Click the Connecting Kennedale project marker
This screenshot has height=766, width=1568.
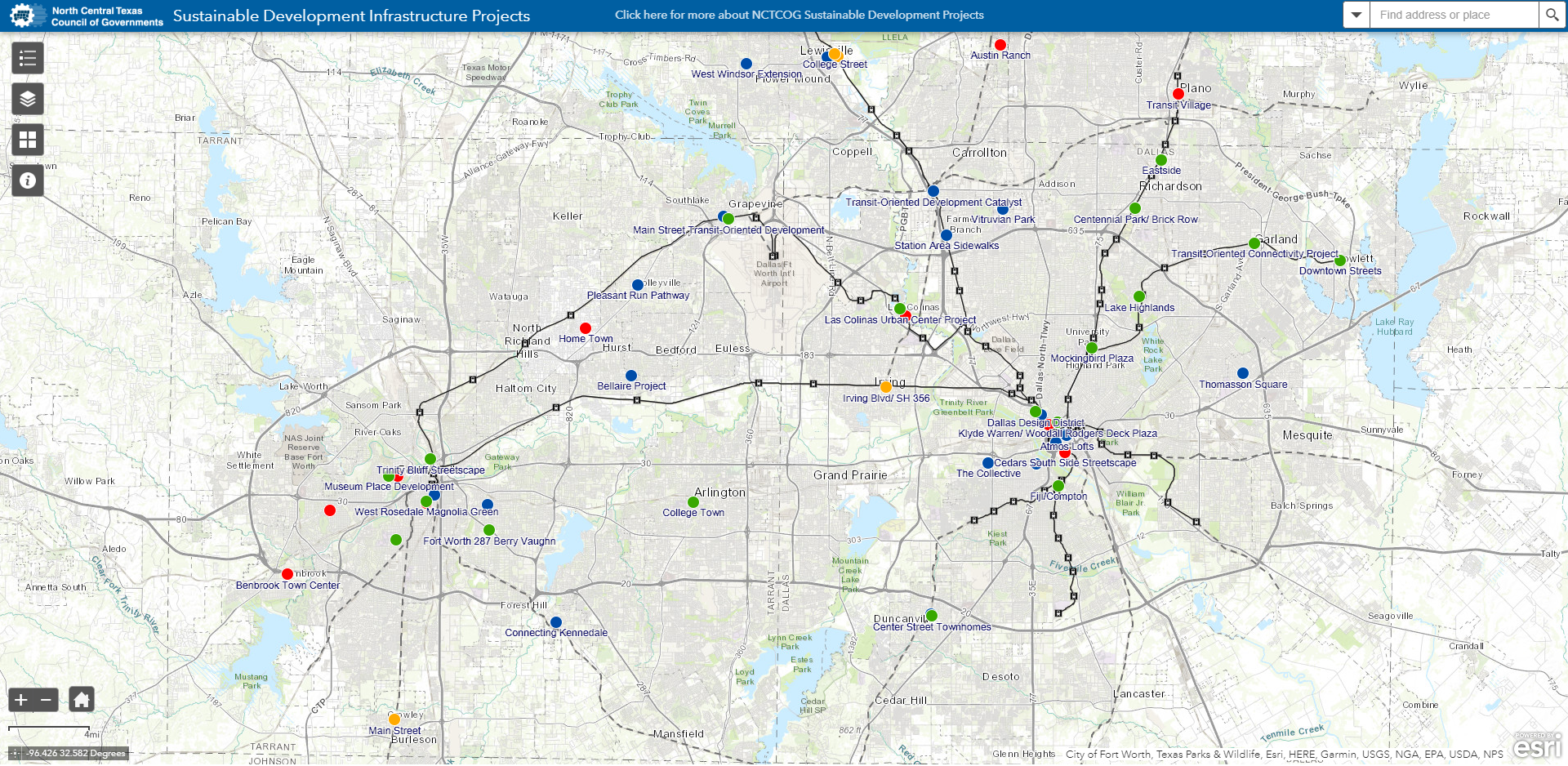point(556,621)
